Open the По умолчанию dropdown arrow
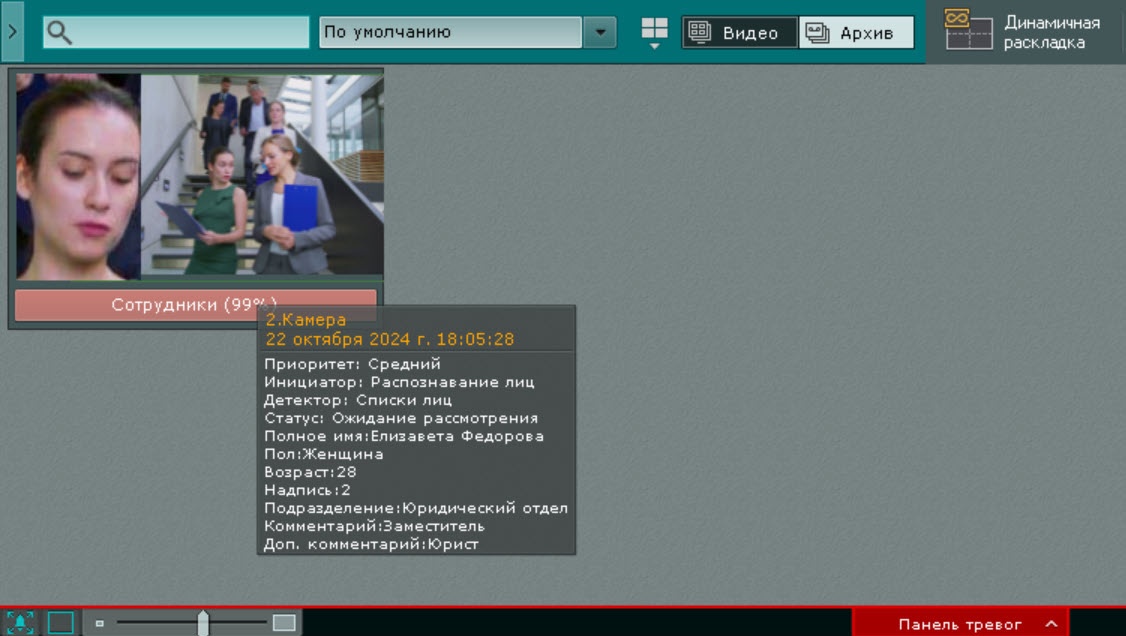 pos(599,32)
